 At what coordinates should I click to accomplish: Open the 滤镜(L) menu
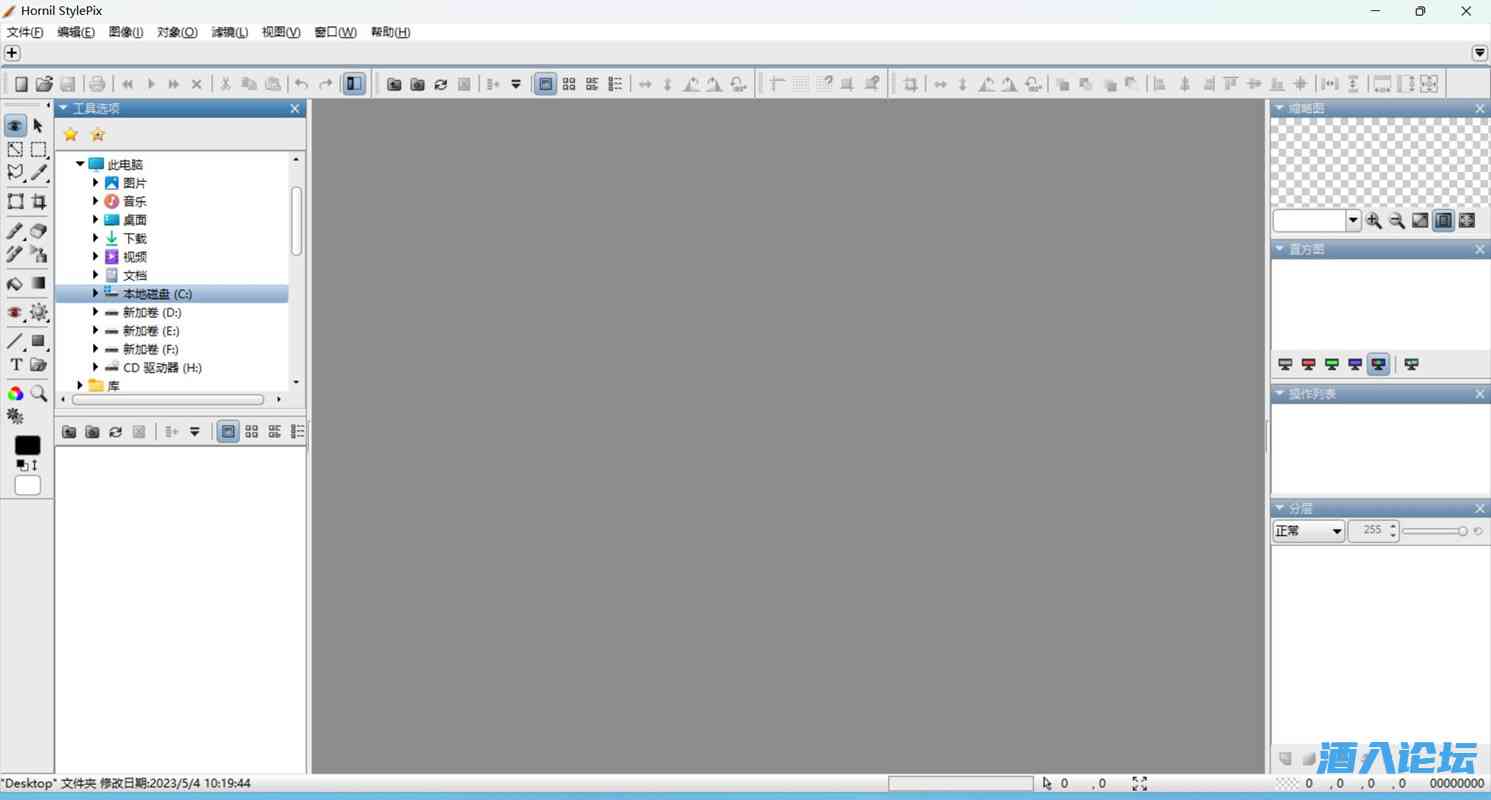(229, 32)
